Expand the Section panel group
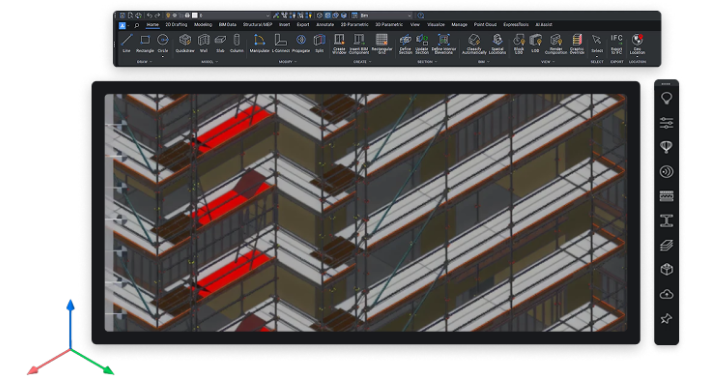The width and height of the screenshot is (712, 379). point(427,62)
